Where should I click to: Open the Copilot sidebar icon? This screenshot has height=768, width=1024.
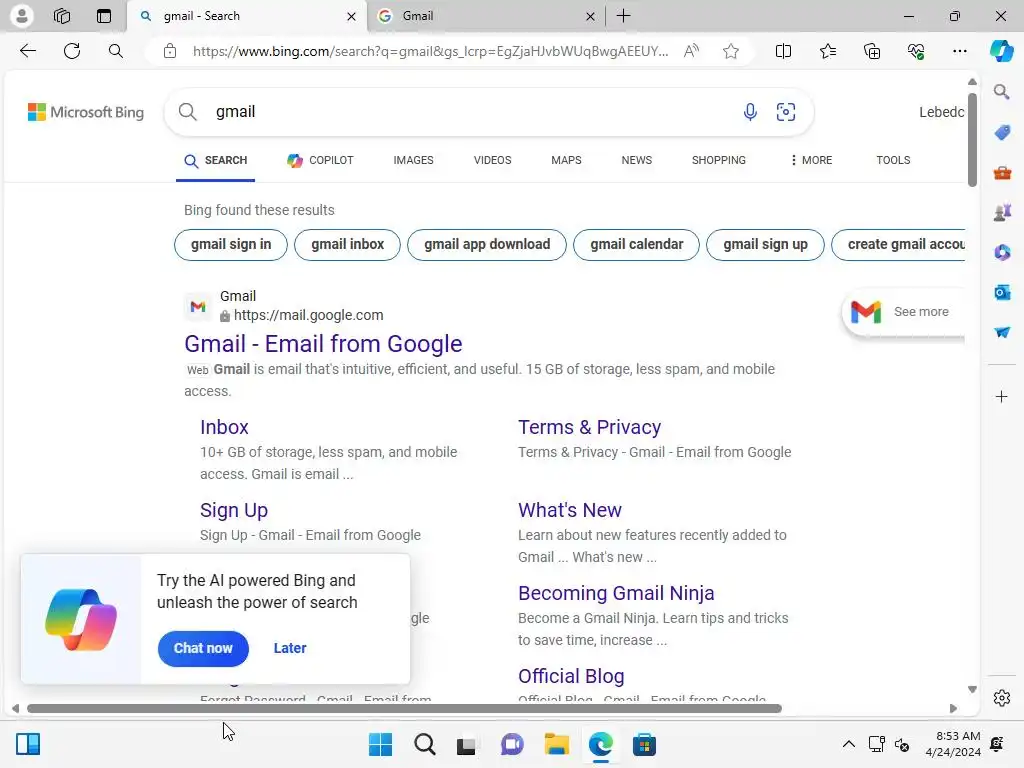[x=1001, y=51]
